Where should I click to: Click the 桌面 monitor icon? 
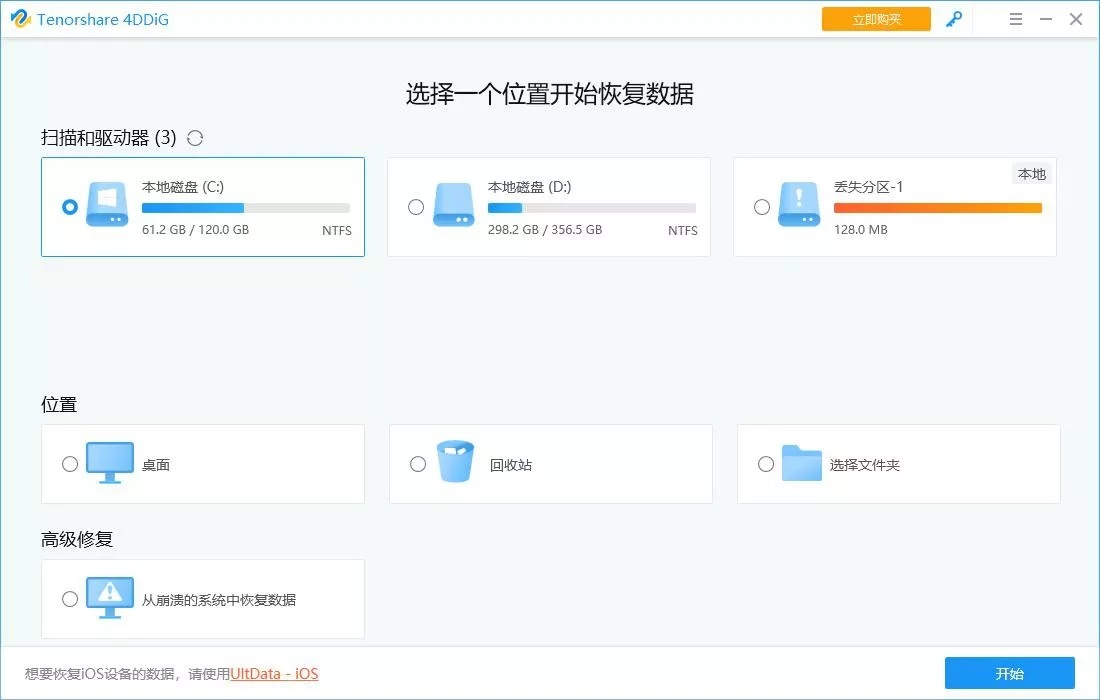tap(109, 463)
